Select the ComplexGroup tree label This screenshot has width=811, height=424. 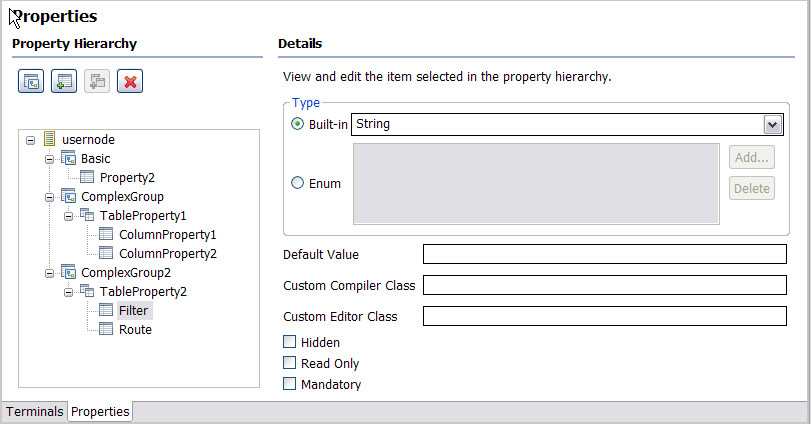(x=123, y=197)
